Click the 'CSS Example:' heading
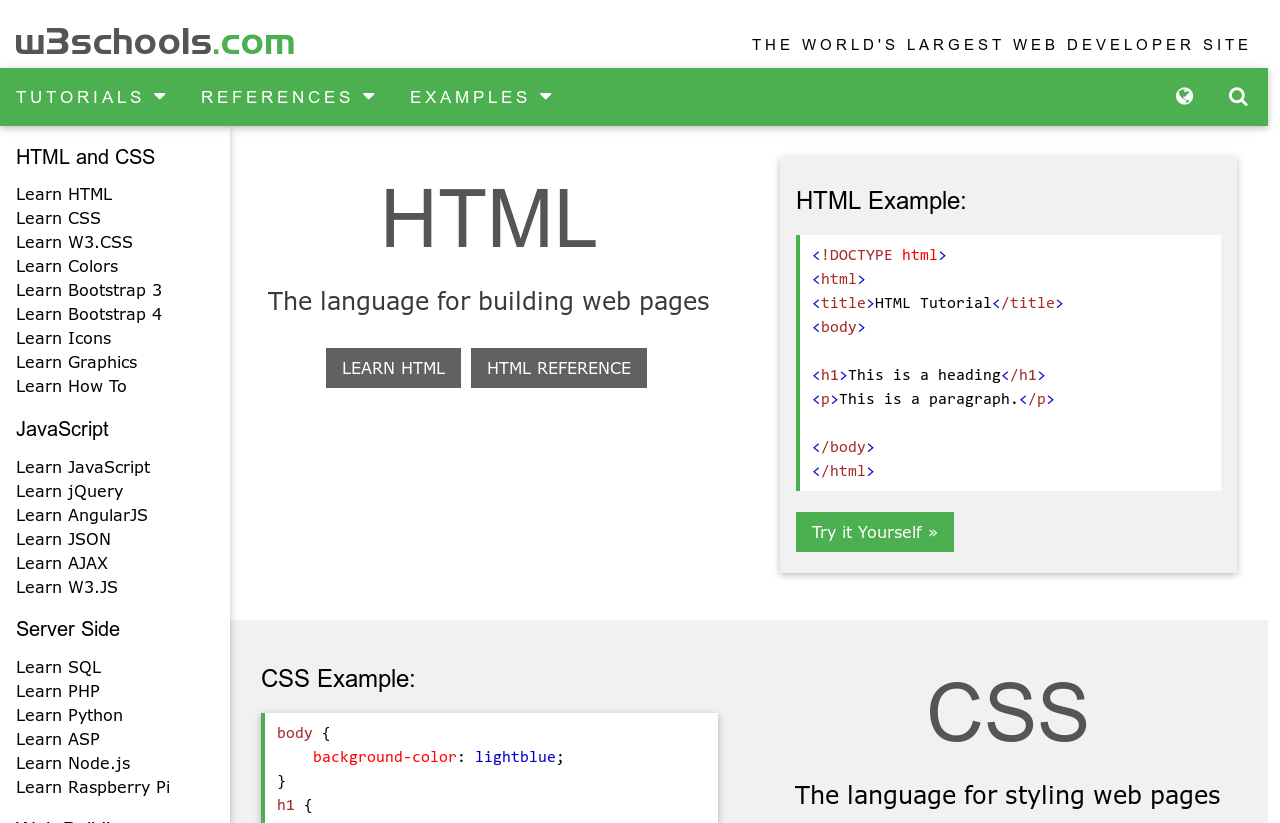Viewport: 1280px width, 823px height. pos(338,679)
